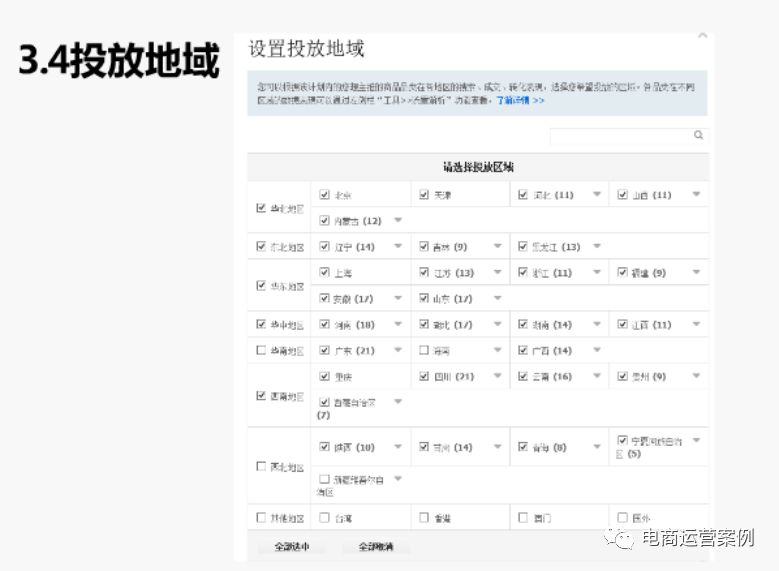The image size is (779, 571).
Task: Uncheck the 安徽 (17) checkbox
Action: click(x=324, y=298)
